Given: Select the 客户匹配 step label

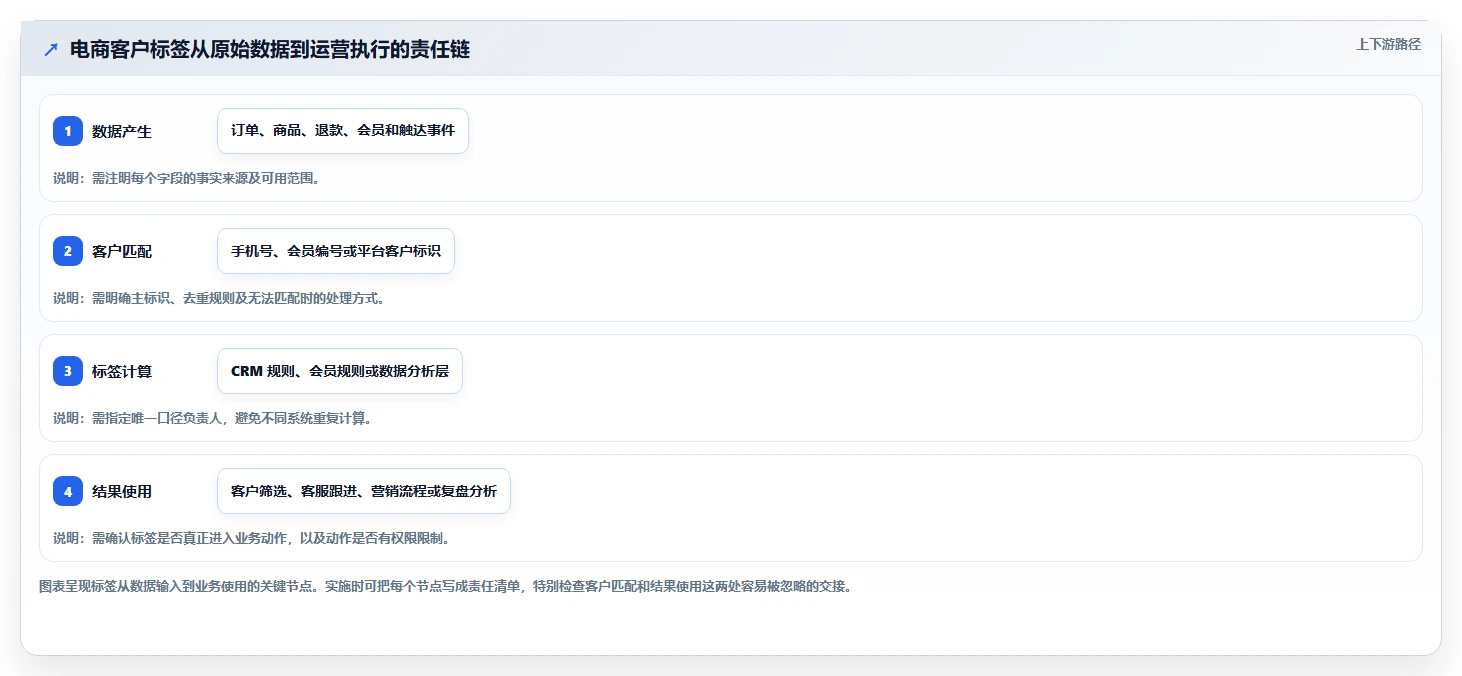Looking at the screenshot, I should 122,251.
